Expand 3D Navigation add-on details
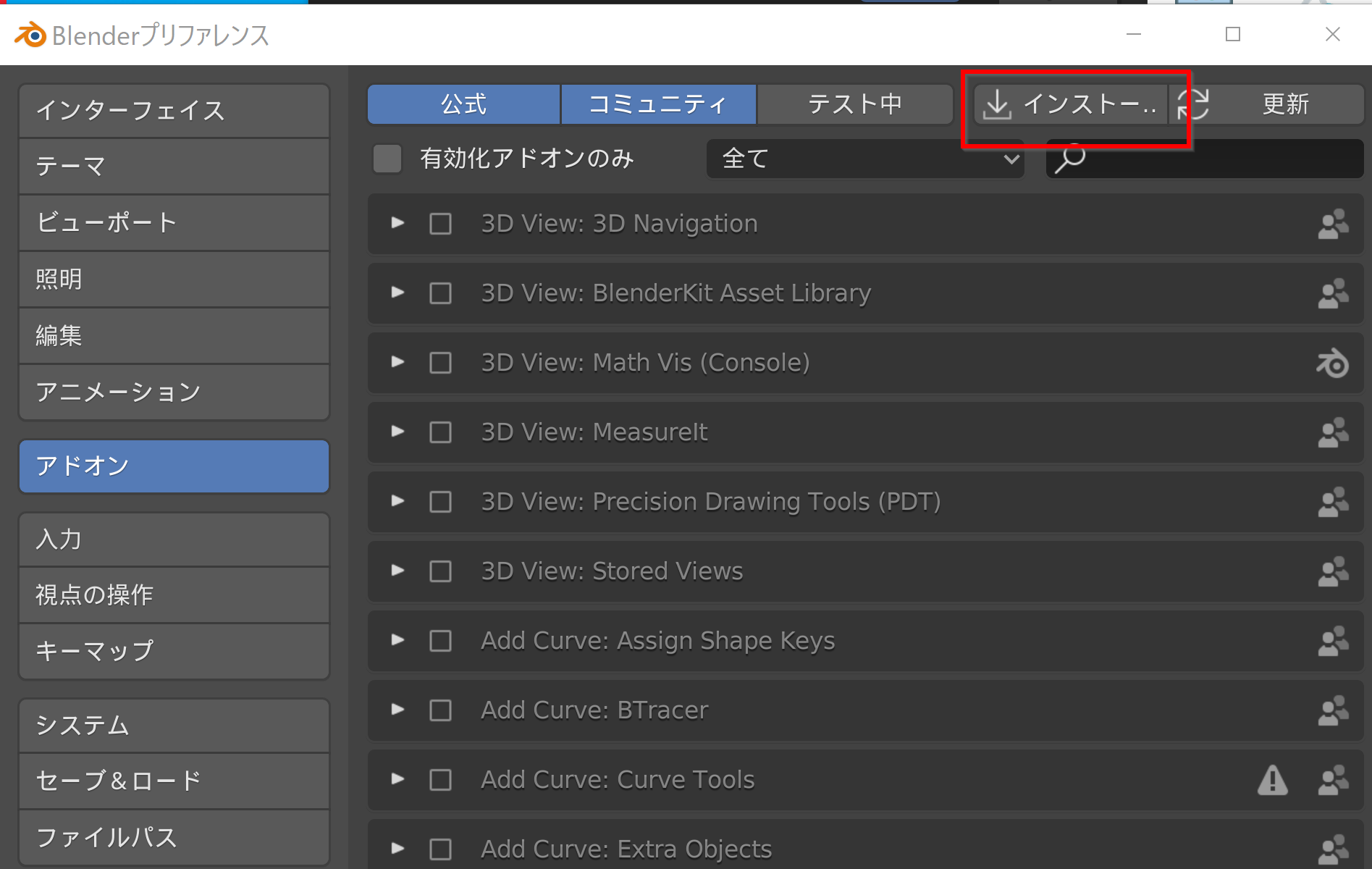Image resolution: width=1372 pixels, height=869 pixels. coord(397,223)
